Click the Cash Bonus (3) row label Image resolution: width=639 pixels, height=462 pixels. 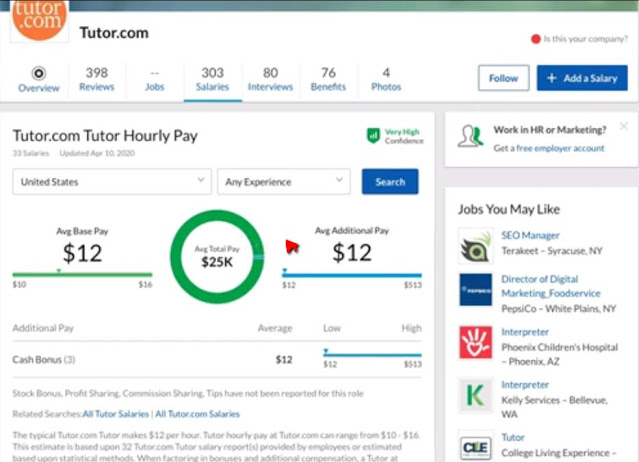[44, 360]
